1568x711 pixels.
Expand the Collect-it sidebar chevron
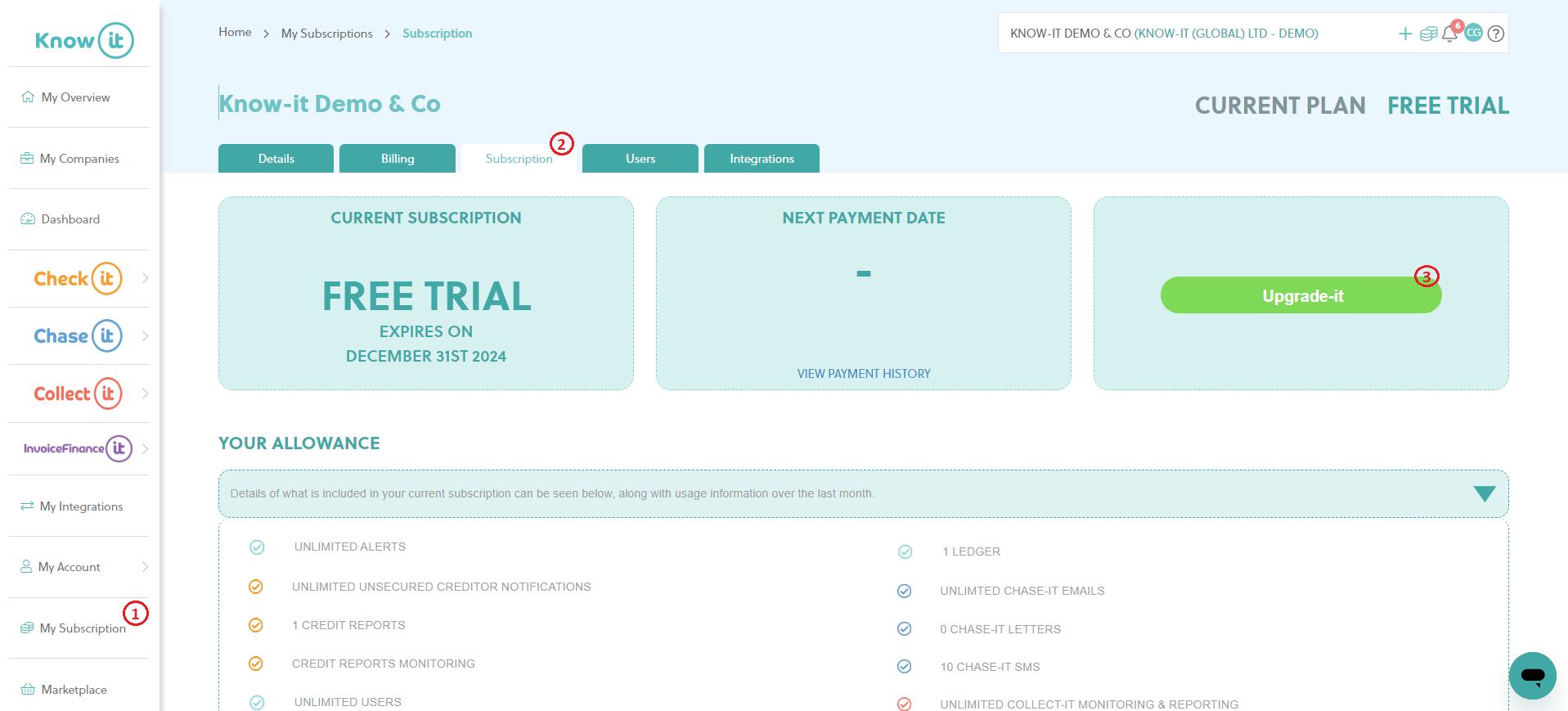145,394
